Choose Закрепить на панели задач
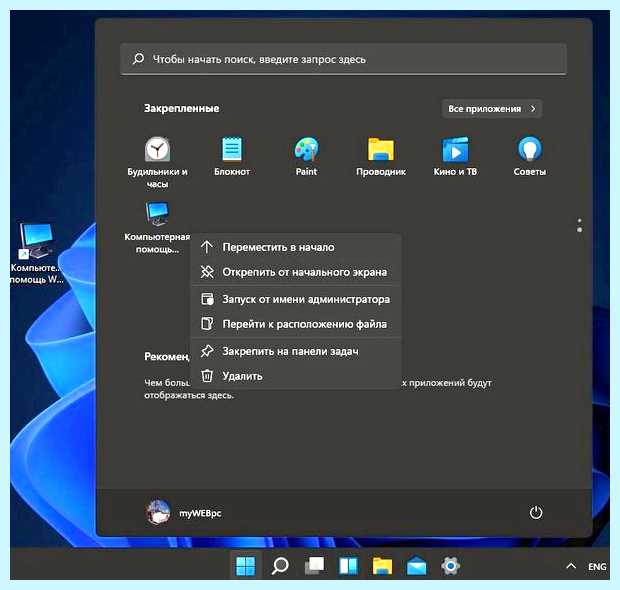Image resolution: width=620 pixels, height=590 pixels. click(296, 351)
